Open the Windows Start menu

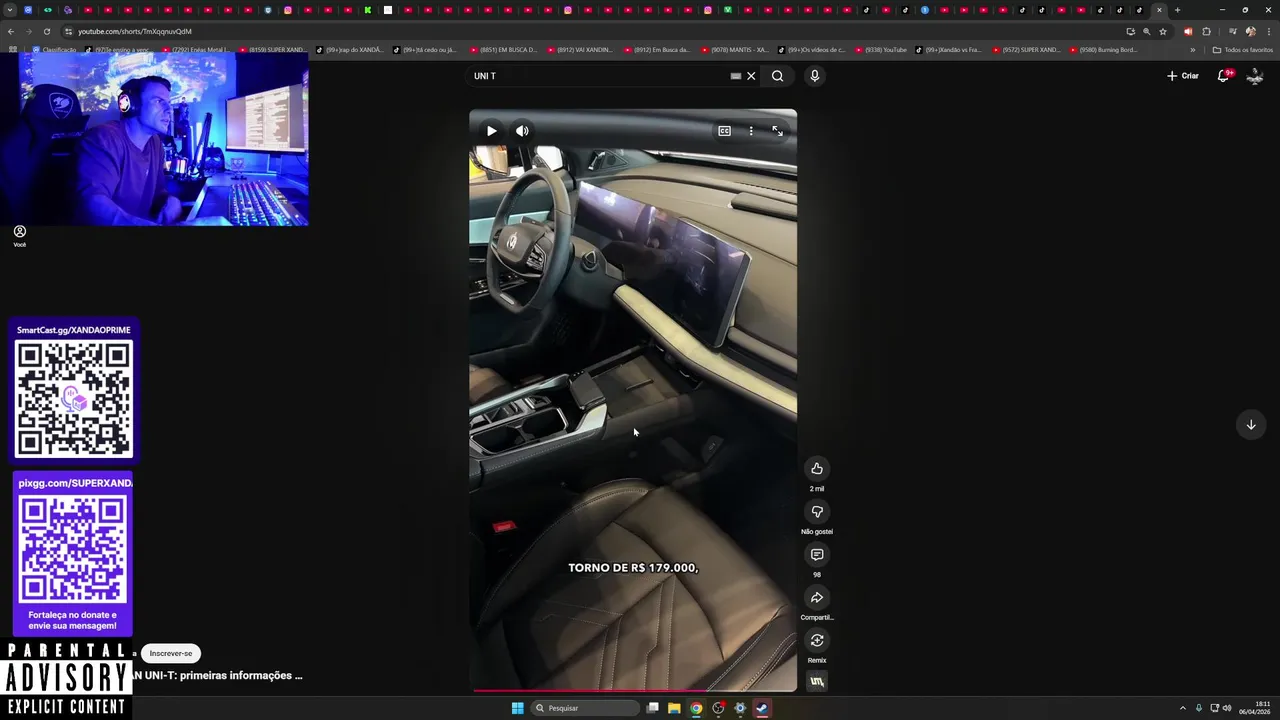click(x=517, y=708)
